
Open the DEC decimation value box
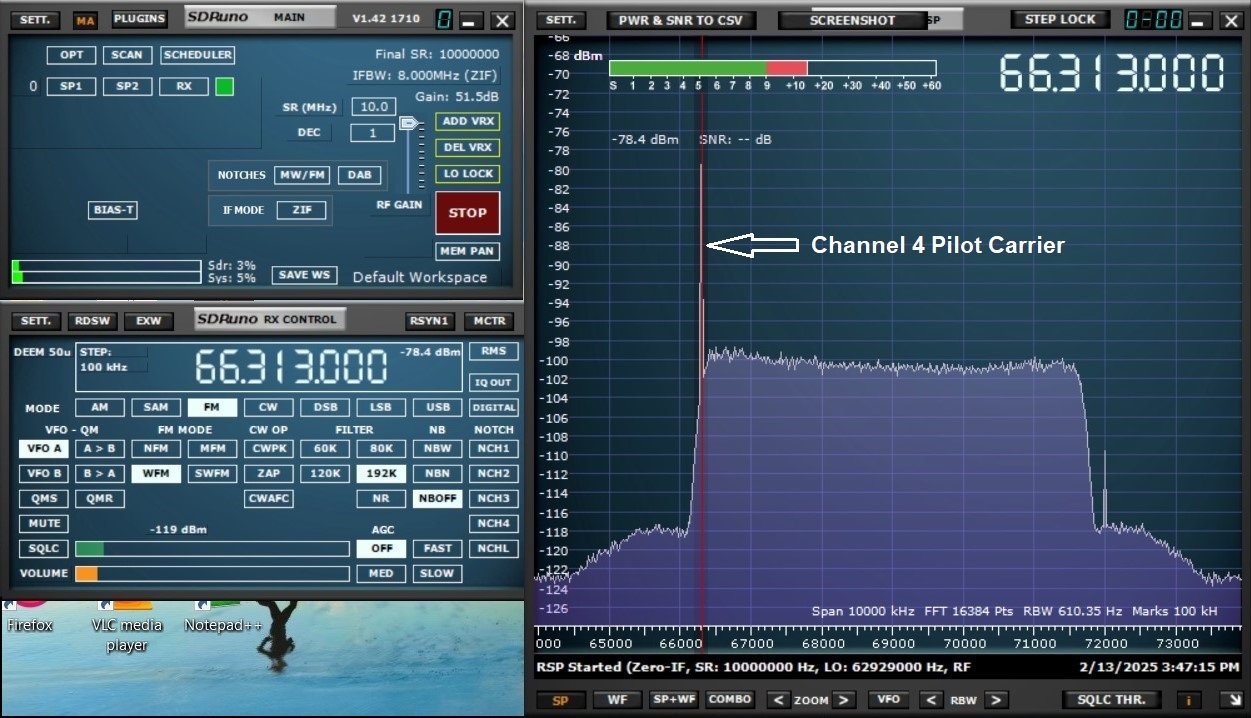(x=373, y=133)
